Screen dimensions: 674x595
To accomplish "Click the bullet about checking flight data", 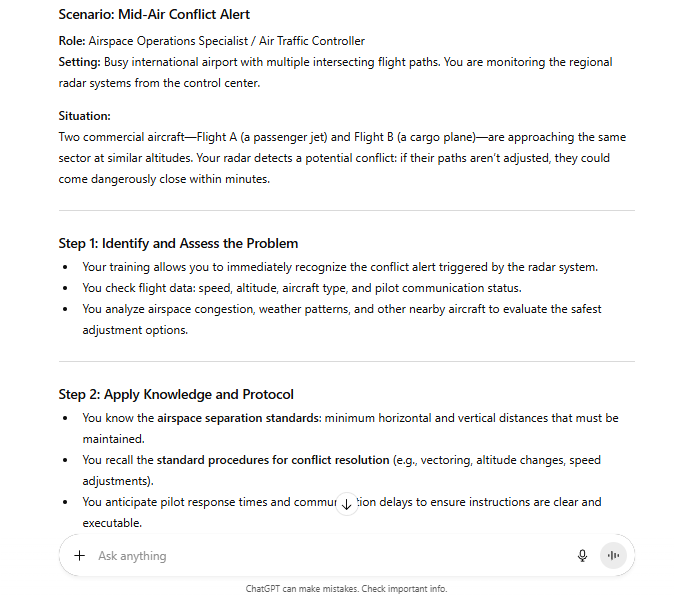I will pyautogui.click(x=301, y=288).
